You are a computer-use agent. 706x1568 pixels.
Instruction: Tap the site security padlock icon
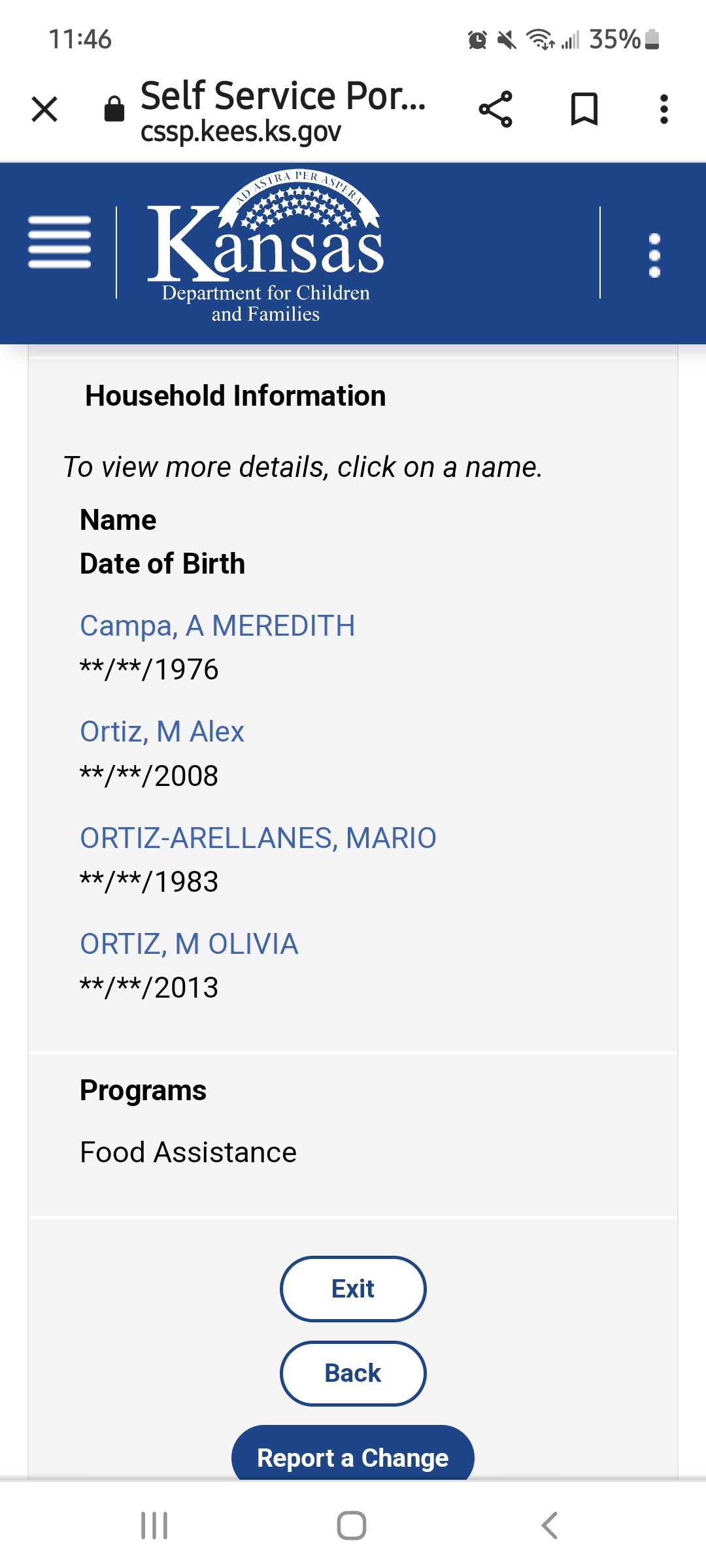[114, 109]
